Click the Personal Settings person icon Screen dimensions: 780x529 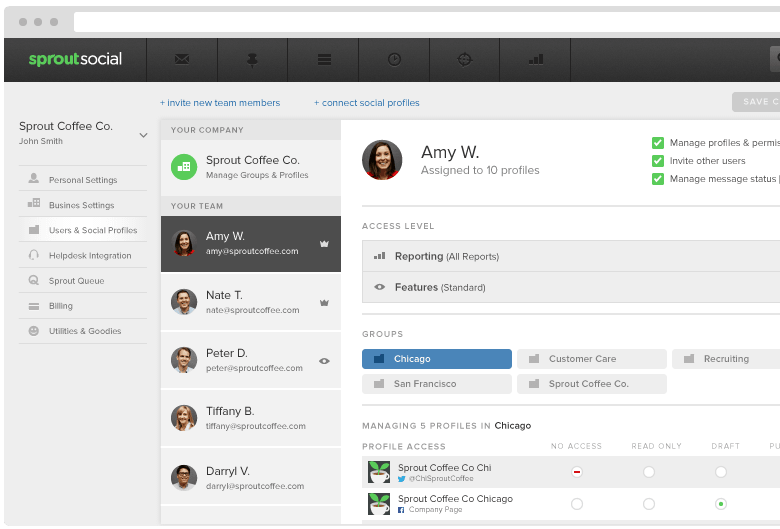point(34,178)
